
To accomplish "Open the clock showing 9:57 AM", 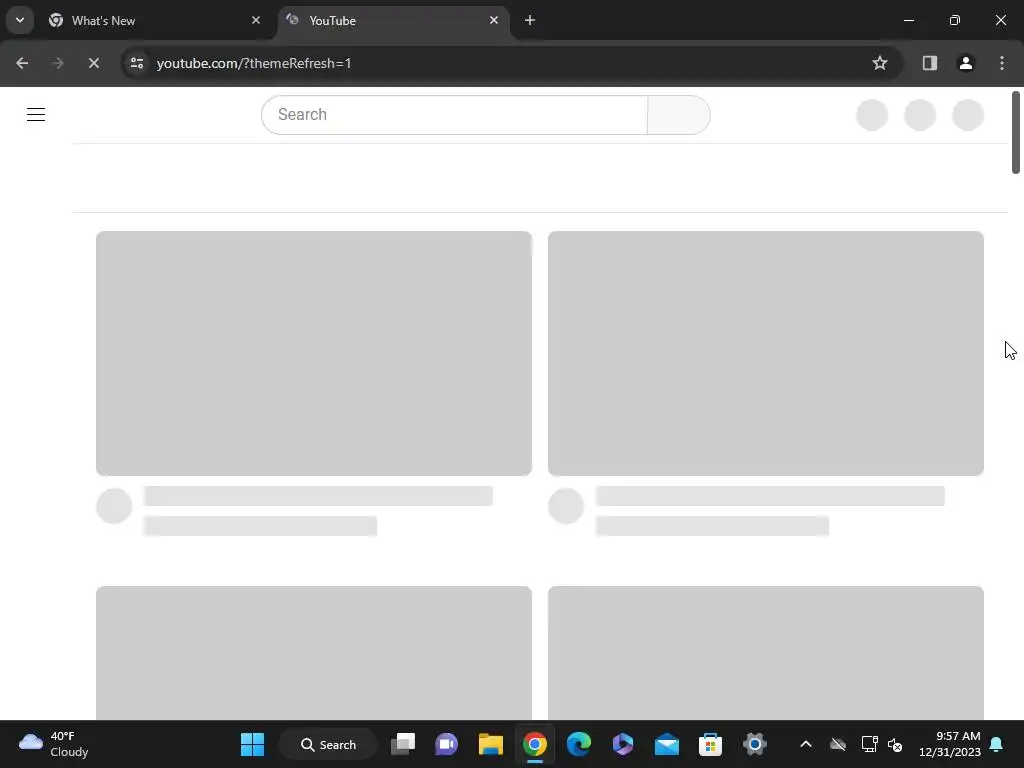I will coord(950,744).
